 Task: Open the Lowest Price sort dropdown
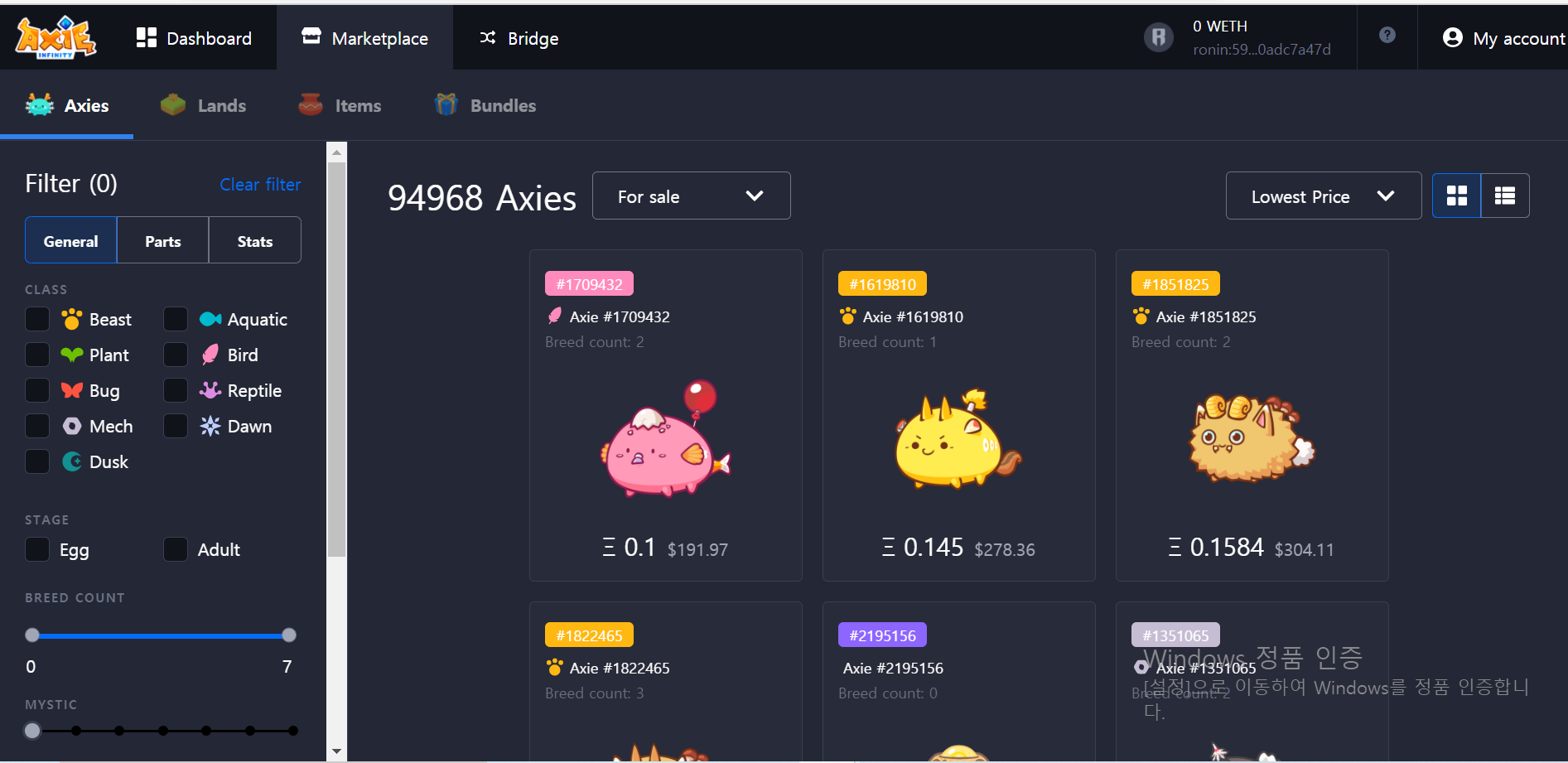(x=1324, y=196)
